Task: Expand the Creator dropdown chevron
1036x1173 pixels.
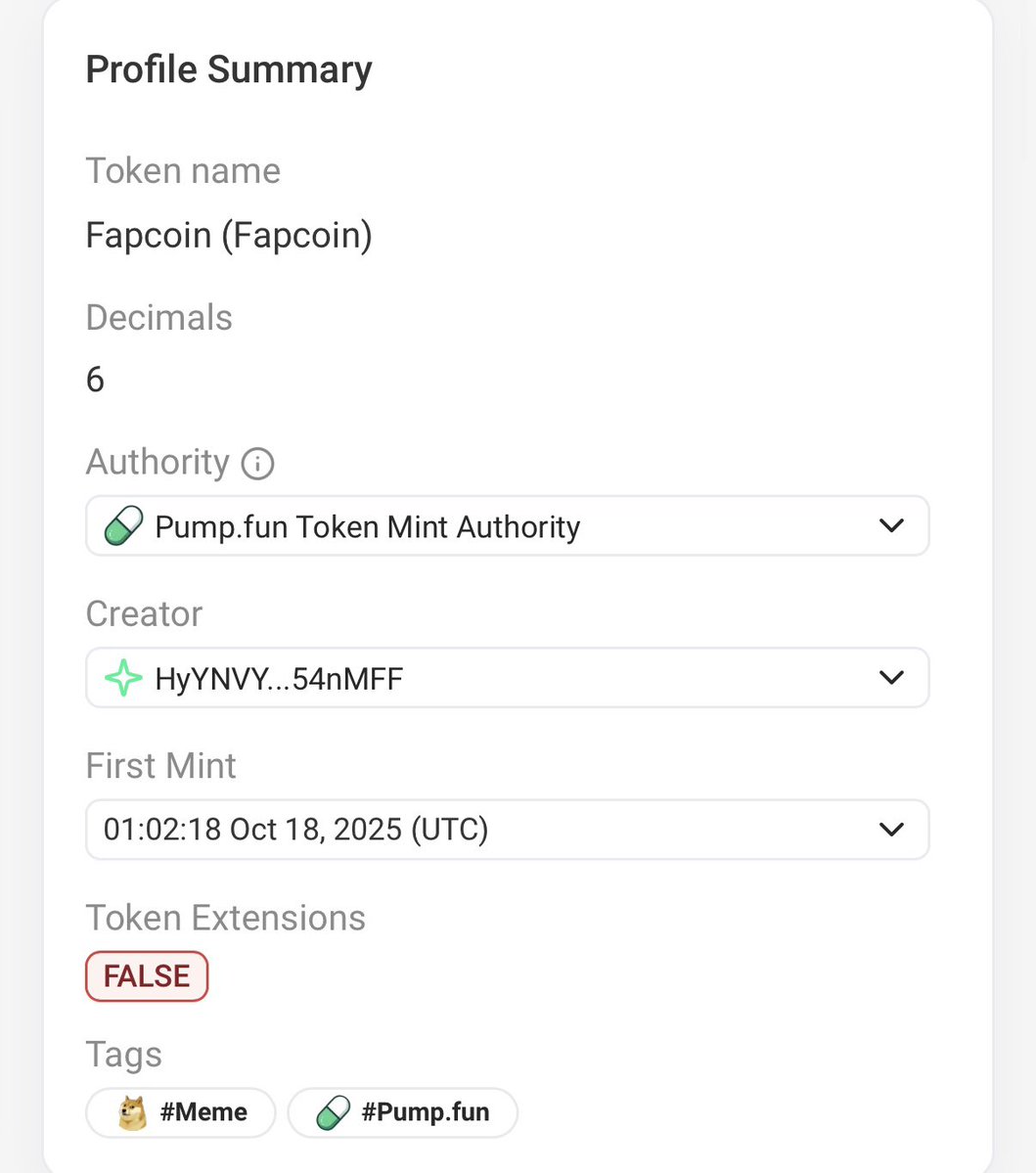Action: [891, 678]
